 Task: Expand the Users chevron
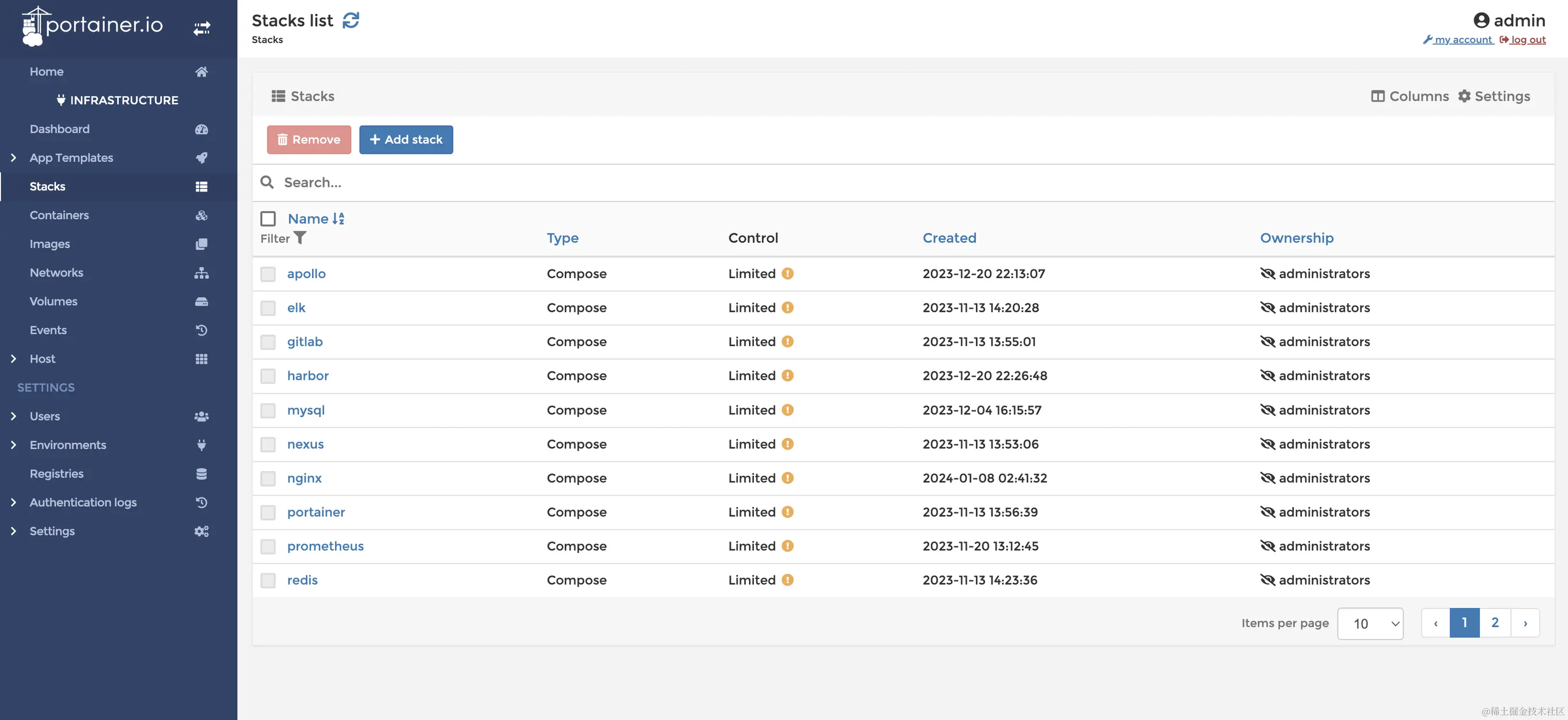[x=13, y=416]
